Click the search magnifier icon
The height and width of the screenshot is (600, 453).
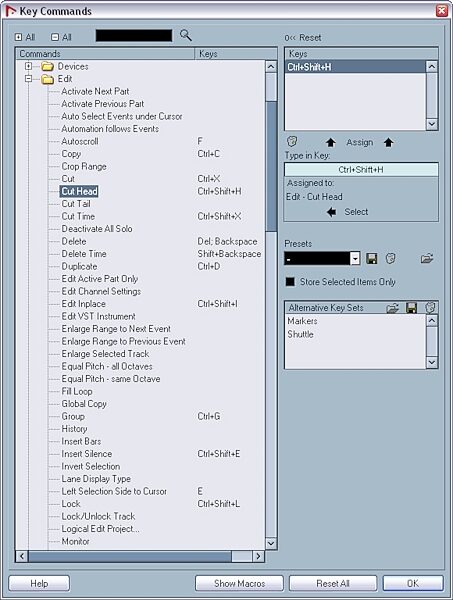coord(186,36)
